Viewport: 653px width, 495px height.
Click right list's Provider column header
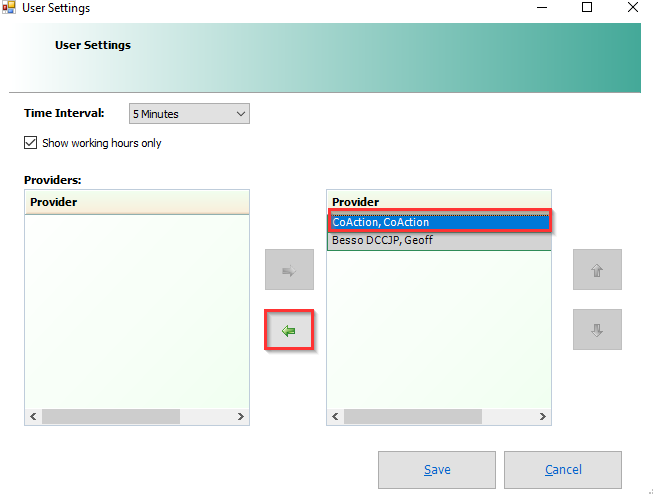(439, 202)
